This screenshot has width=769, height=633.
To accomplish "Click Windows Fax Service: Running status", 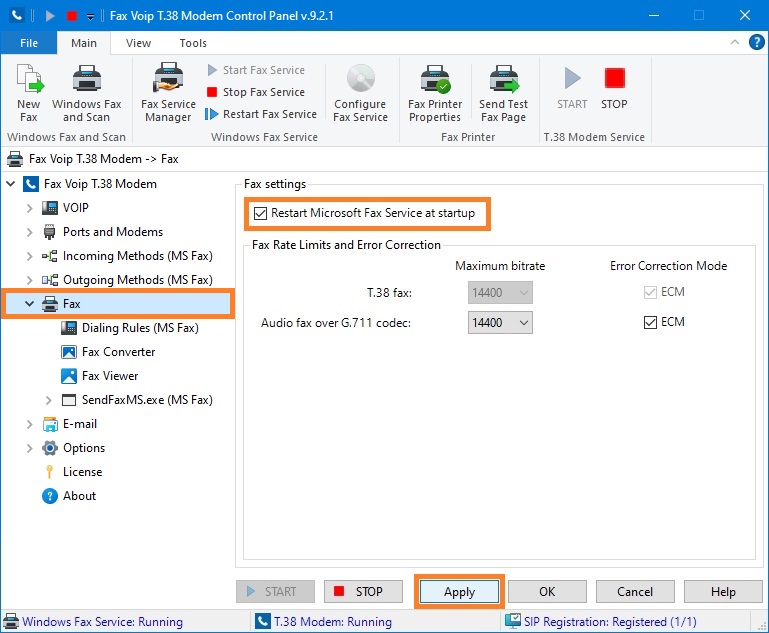I will (x=103, y=622).
